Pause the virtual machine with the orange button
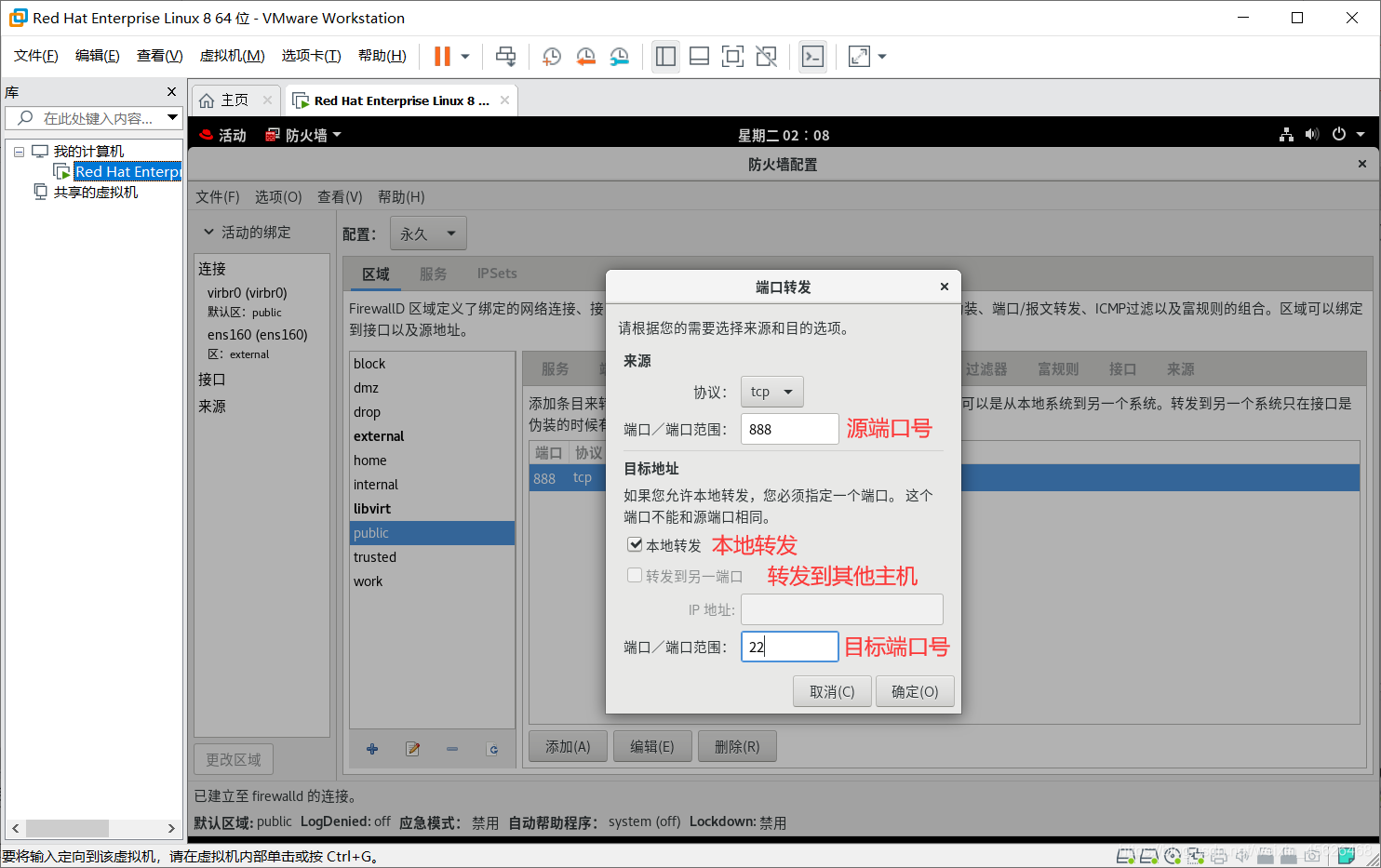Image resolution: width=1381 pixels, height=868 pixels. click(x=442, y=57)
